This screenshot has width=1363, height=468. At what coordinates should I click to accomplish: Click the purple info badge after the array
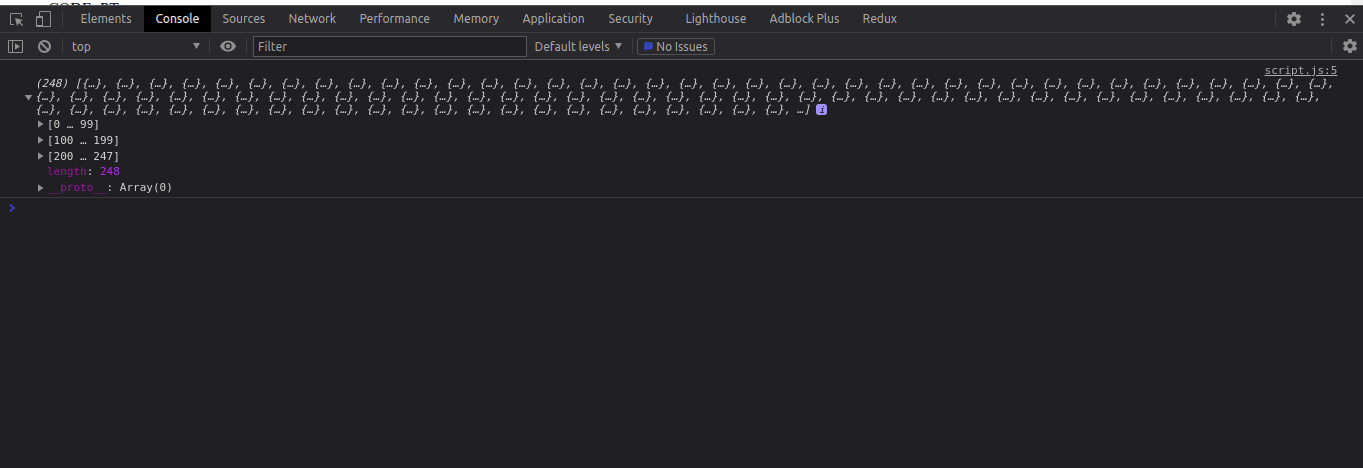[x=821, y=109]
